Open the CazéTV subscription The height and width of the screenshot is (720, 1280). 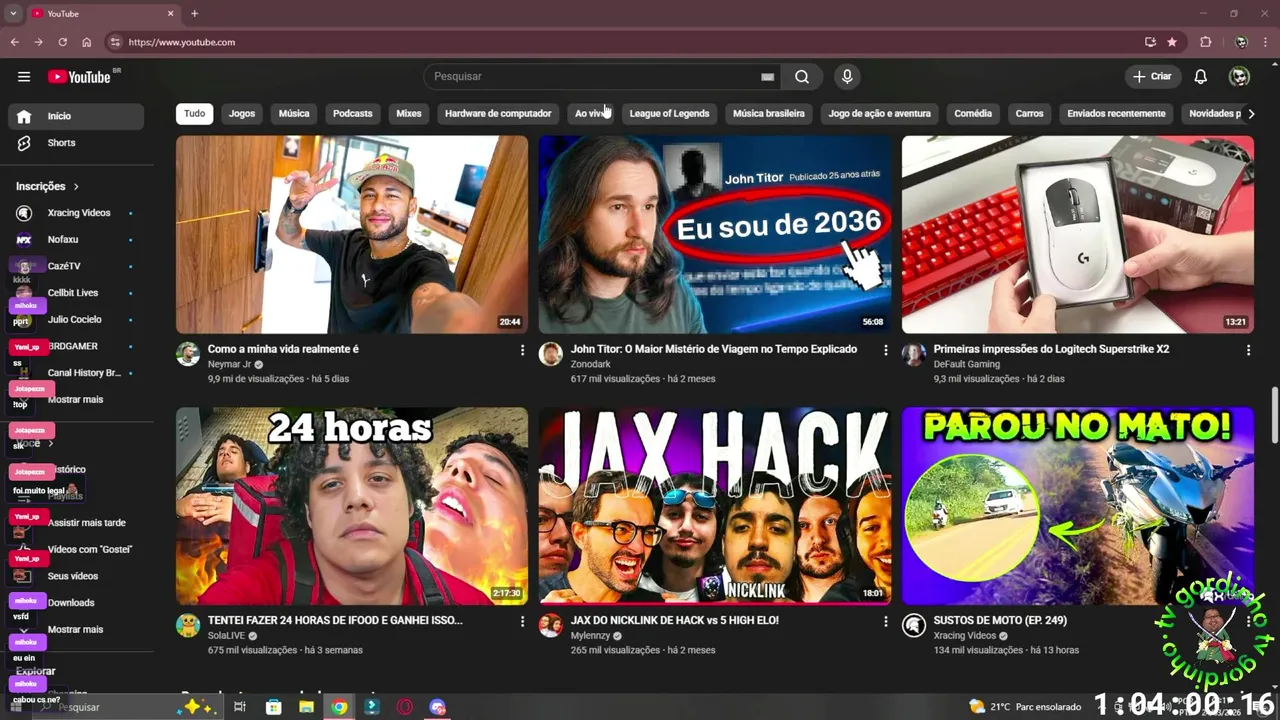coord(76,266)
